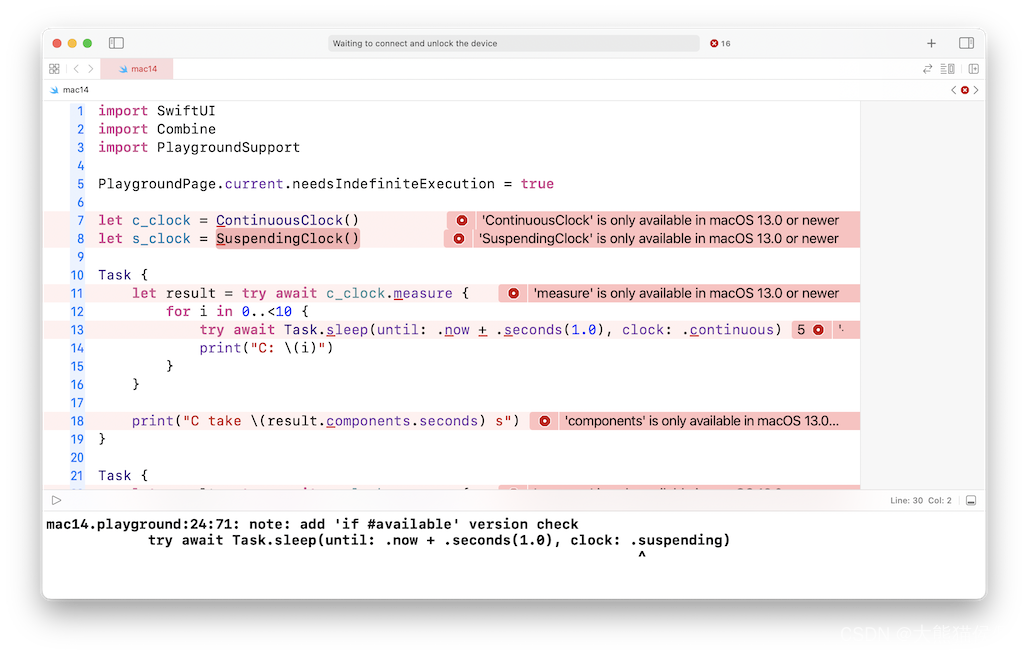1028x655 pixels.
Task: Click the 'SuspendingClock' availability error message
Action: (658, 239)
